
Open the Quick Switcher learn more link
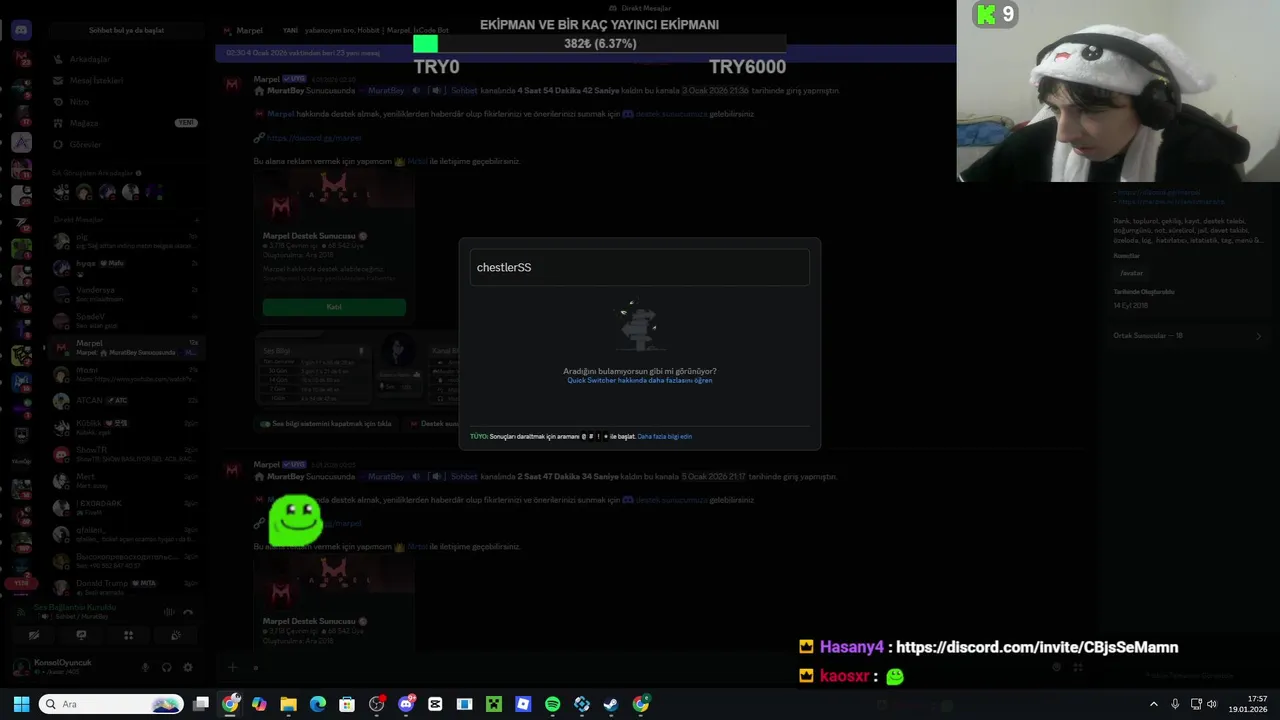pos(639,381)
